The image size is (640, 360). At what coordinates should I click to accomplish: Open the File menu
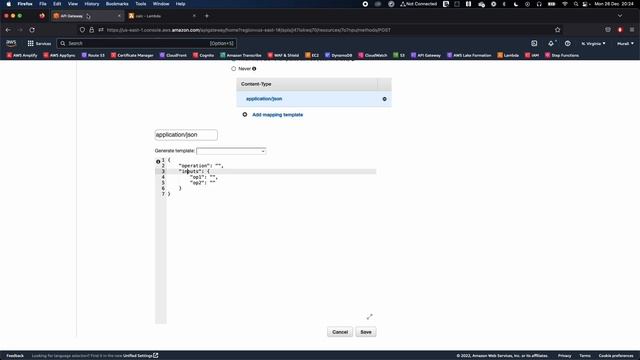point(43,4)
